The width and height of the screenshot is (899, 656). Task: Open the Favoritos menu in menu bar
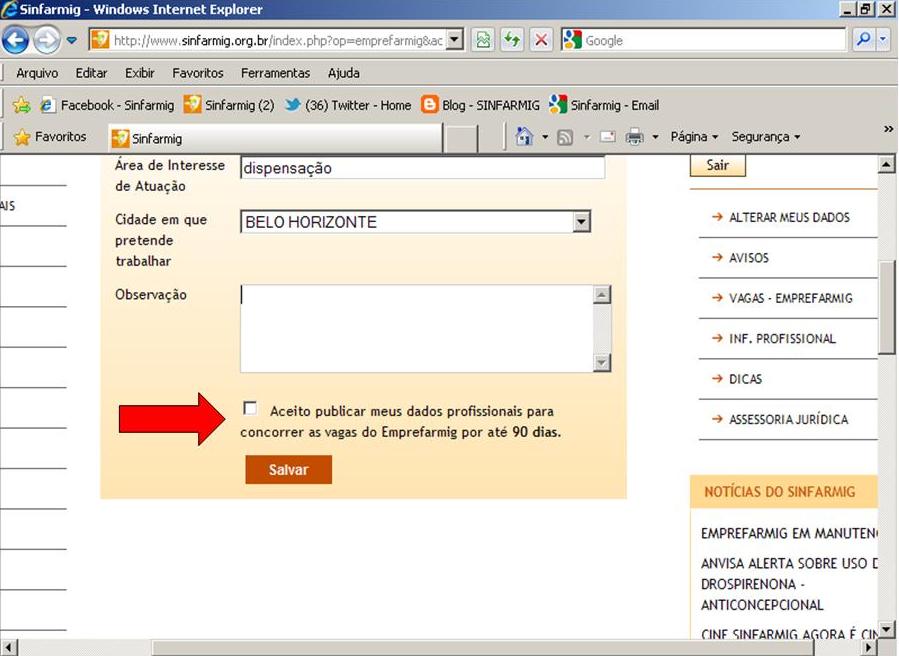(198, 73)
